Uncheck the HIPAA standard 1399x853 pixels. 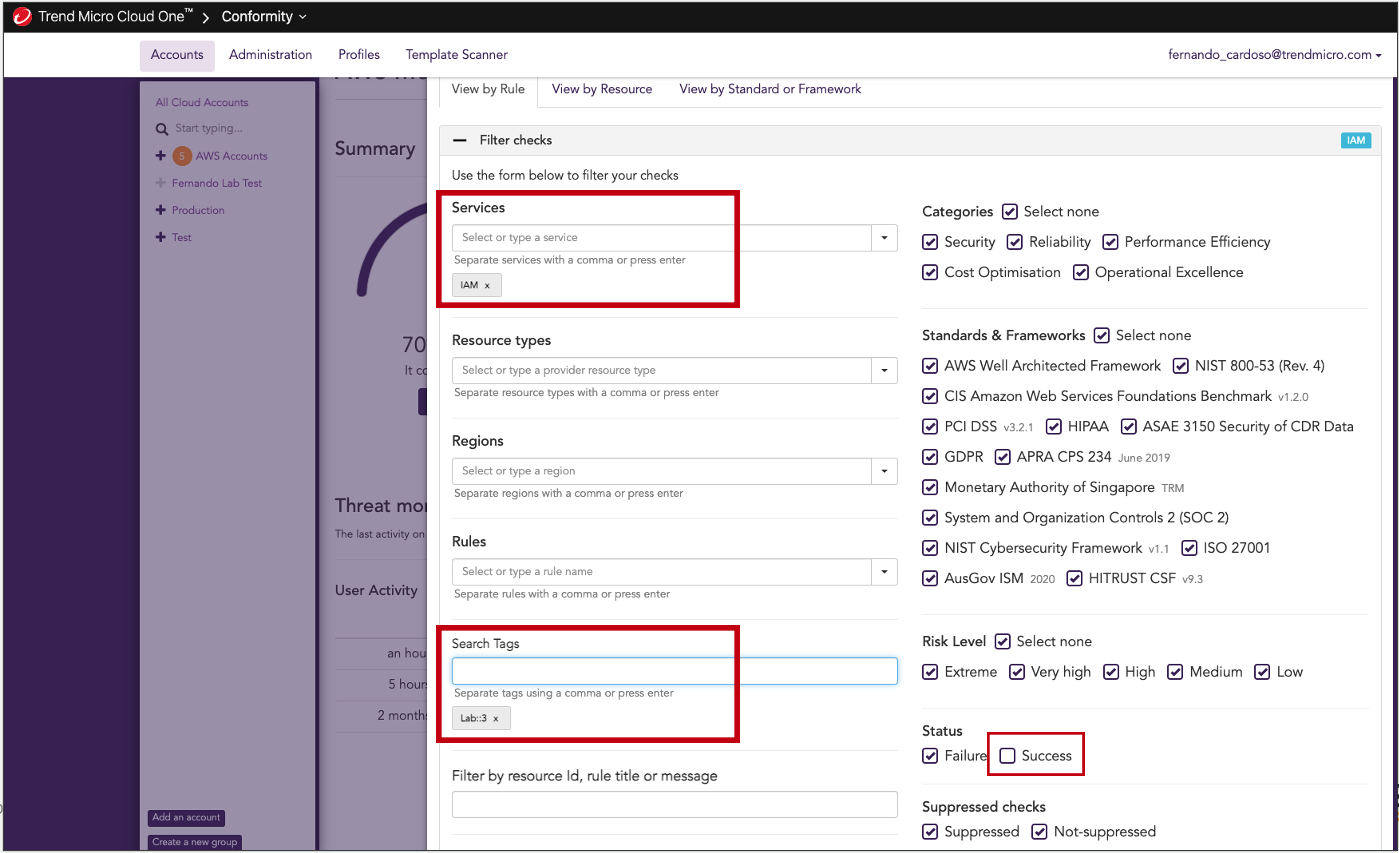pos(1054,427)
